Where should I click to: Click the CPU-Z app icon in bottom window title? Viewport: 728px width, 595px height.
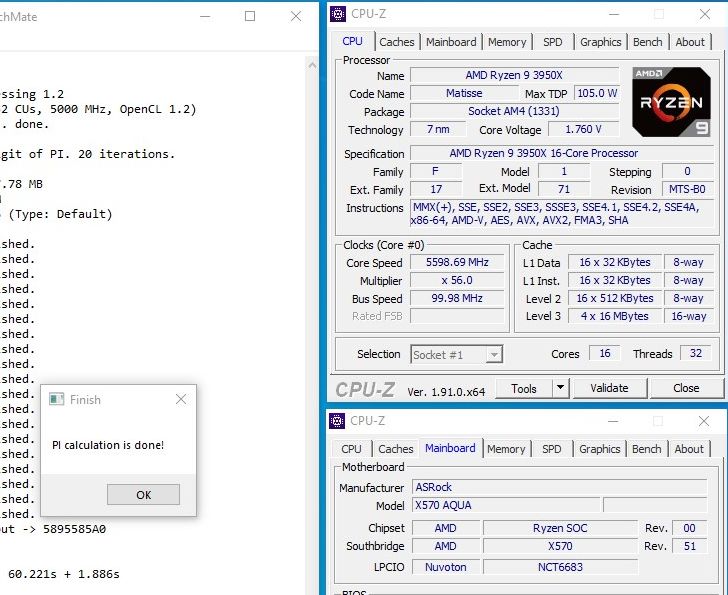pyautogui.click(x=337, y=421)
